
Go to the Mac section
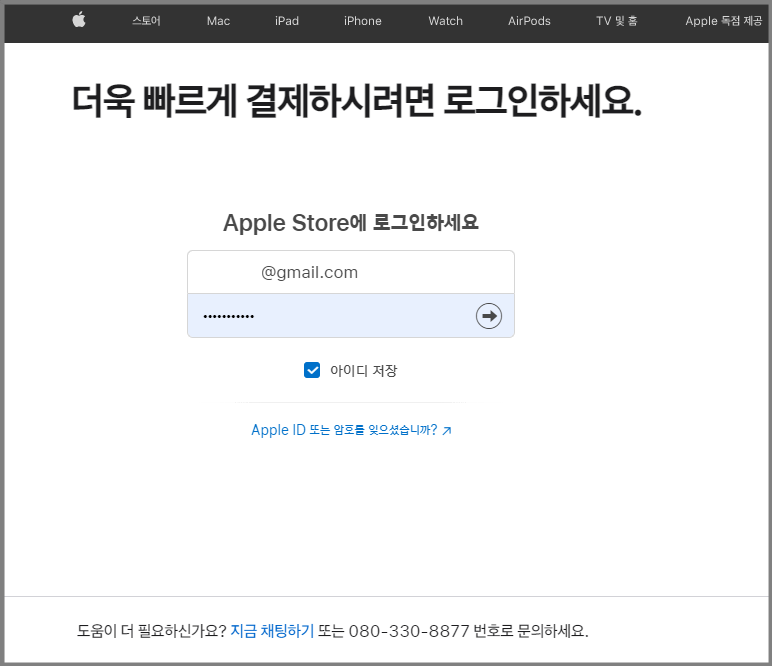(218, 21)
